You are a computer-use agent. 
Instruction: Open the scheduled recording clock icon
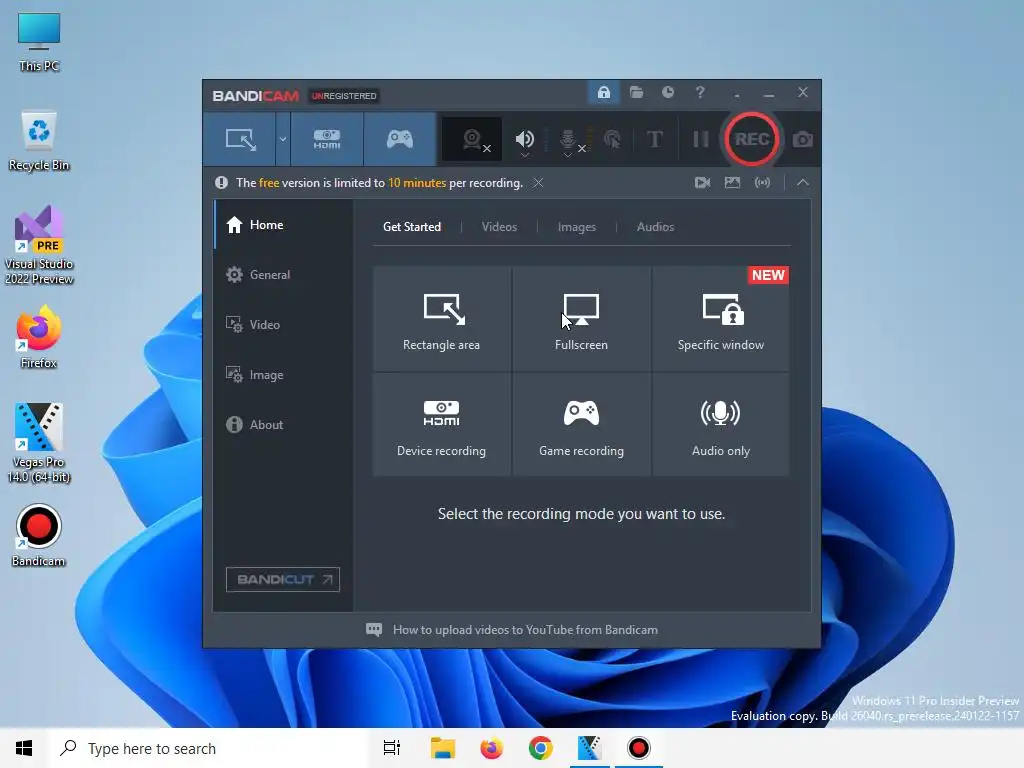[667, 92]
